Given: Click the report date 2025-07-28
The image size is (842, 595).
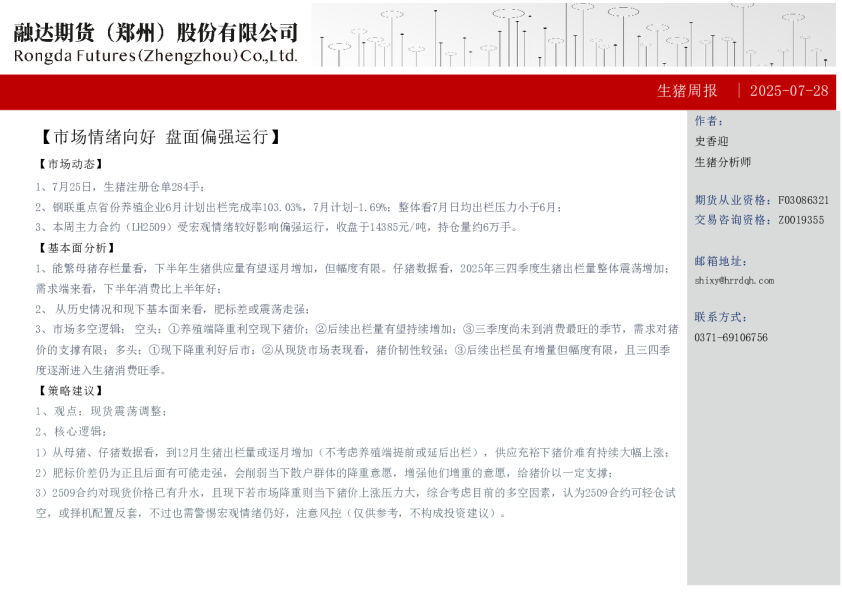Looking at the screenshot, I should click(789, 91).
